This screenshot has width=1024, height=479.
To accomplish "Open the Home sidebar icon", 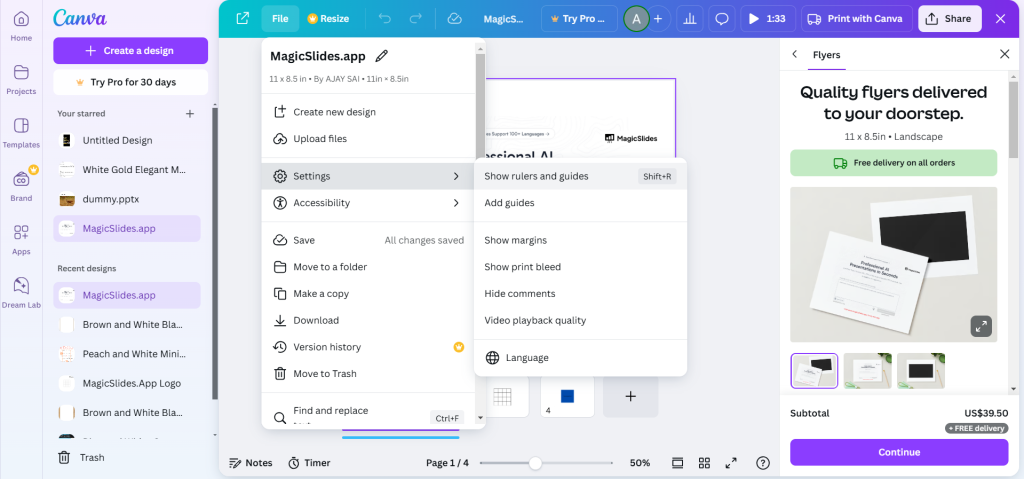I will coord(21,26).
